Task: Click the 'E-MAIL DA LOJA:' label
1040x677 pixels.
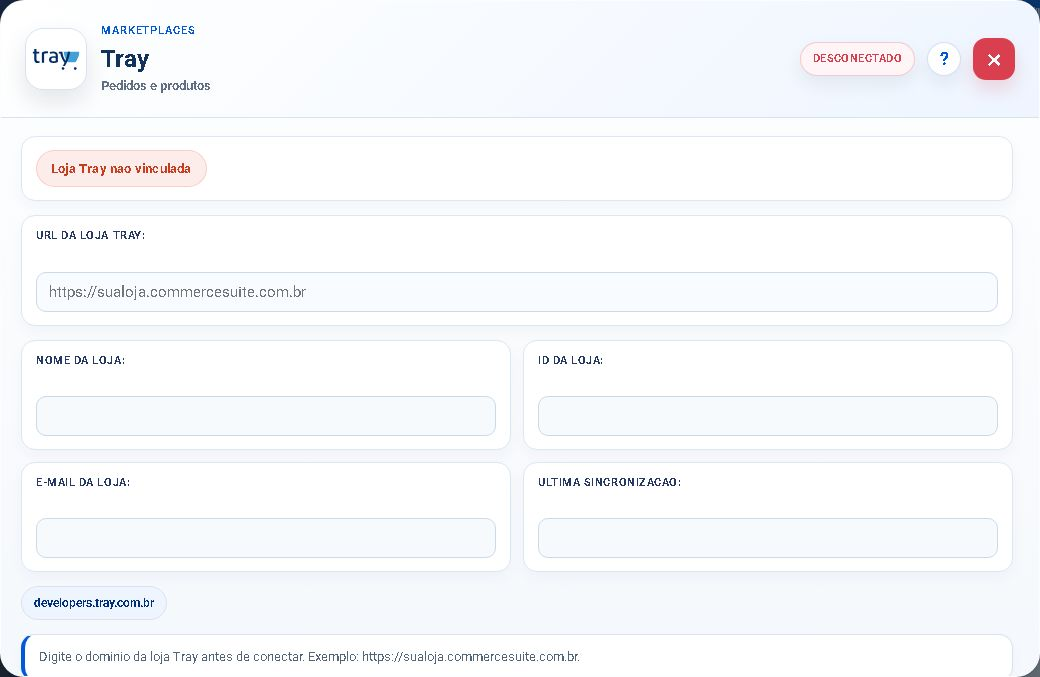Action: (83, 482)
